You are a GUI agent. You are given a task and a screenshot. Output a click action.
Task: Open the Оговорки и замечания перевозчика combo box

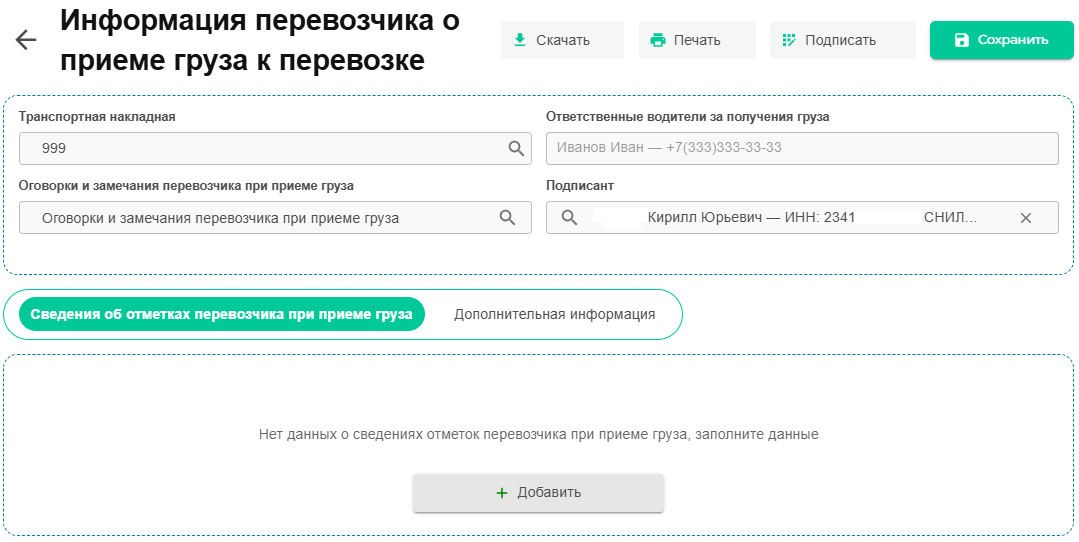275,217
